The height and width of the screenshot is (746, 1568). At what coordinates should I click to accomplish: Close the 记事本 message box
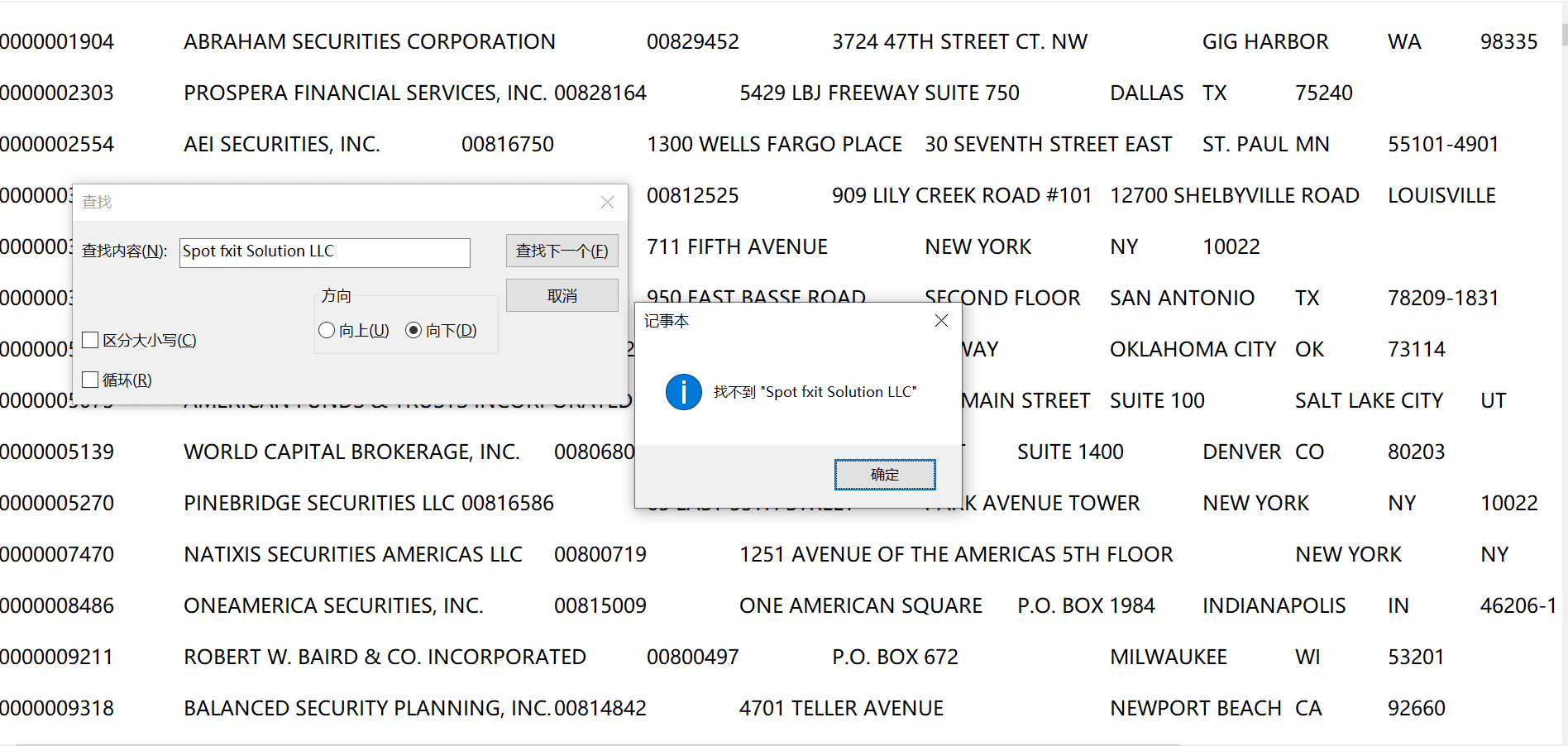click(x=941, y=320)
